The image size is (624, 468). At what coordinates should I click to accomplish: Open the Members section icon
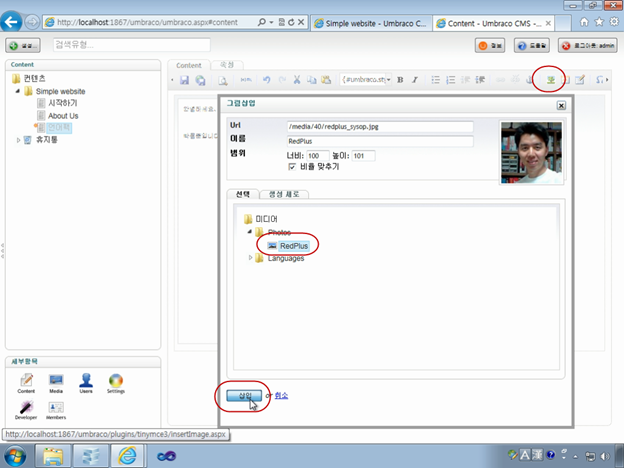click(56, 410)
